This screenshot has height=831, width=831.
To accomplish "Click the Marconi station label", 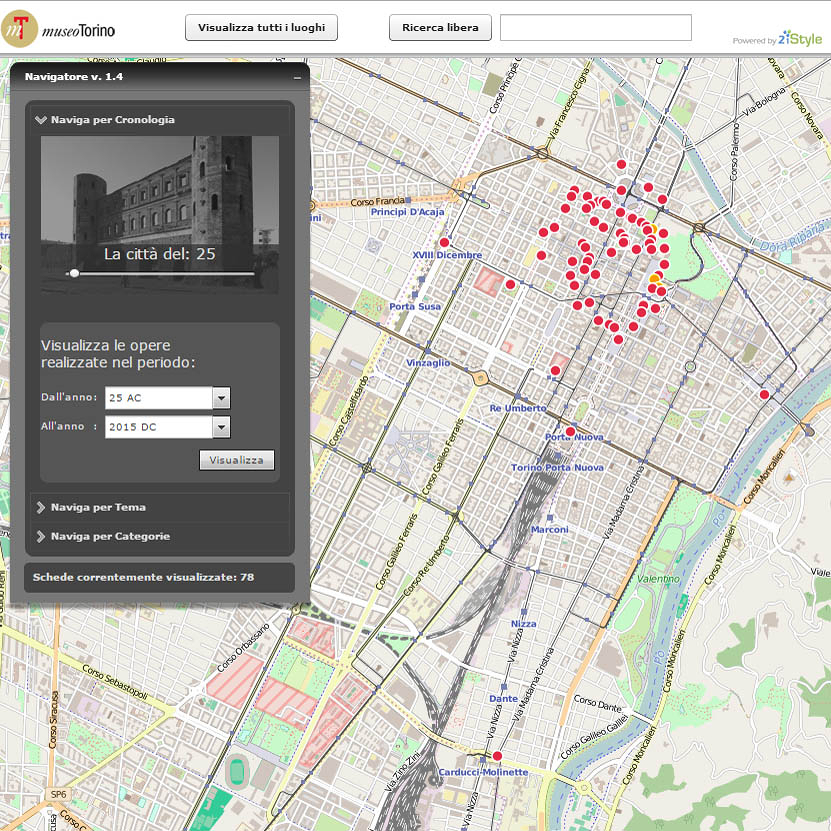I will [550, 529].
